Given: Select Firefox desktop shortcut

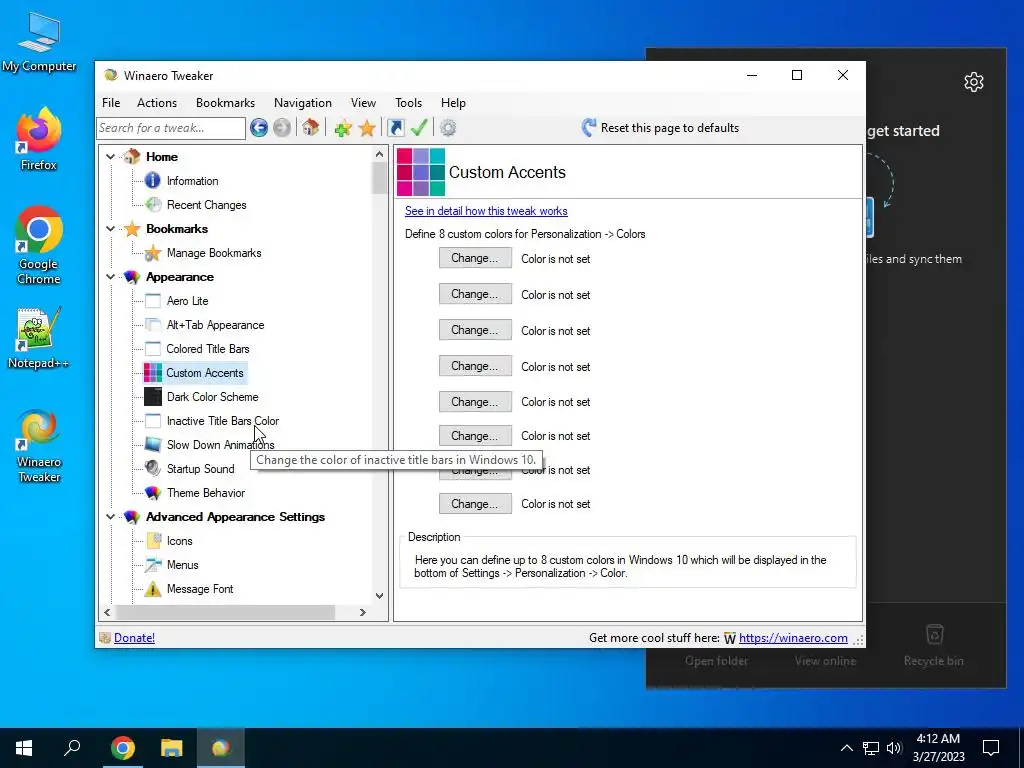Looking at the screenshot, I should coord(39,140).
